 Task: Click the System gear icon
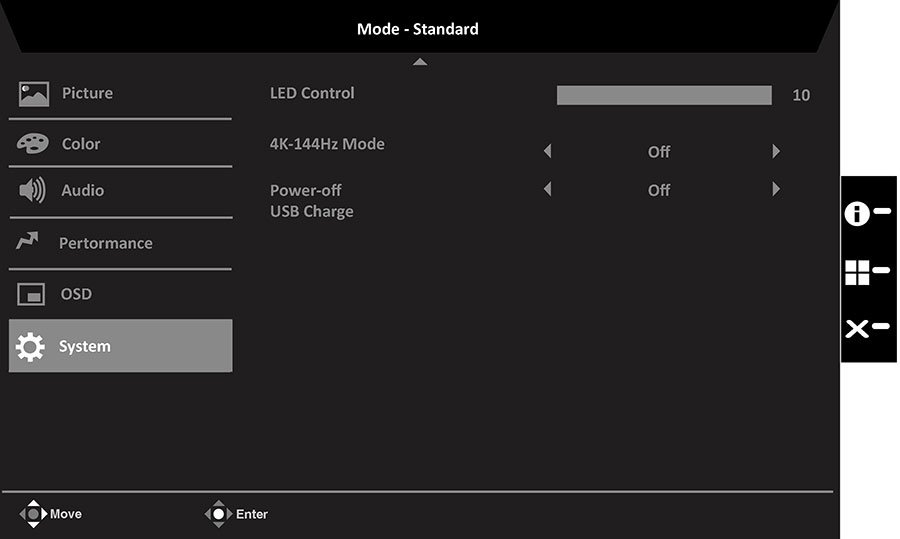point(30,346)
